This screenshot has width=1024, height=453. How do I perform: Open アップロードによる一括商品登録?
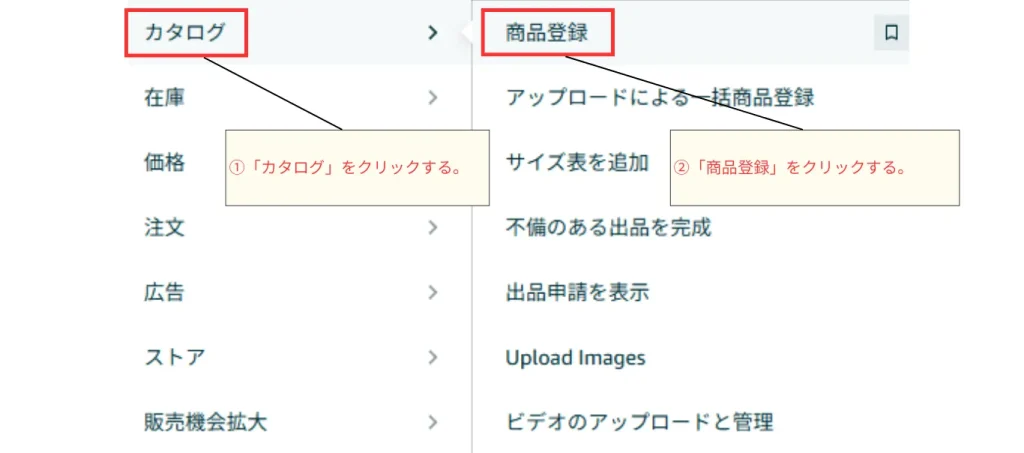[x=659, y=97]
